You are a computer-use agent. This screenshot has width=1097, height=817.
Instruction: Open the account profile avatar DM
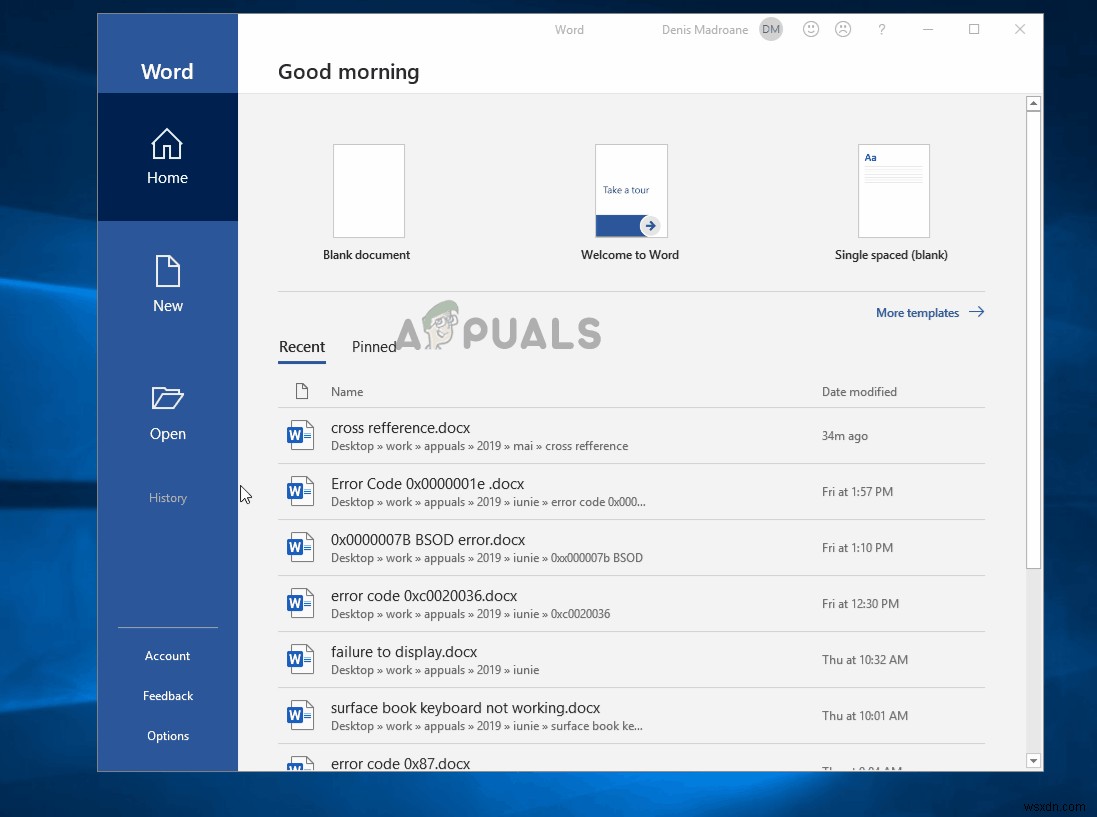771,29
